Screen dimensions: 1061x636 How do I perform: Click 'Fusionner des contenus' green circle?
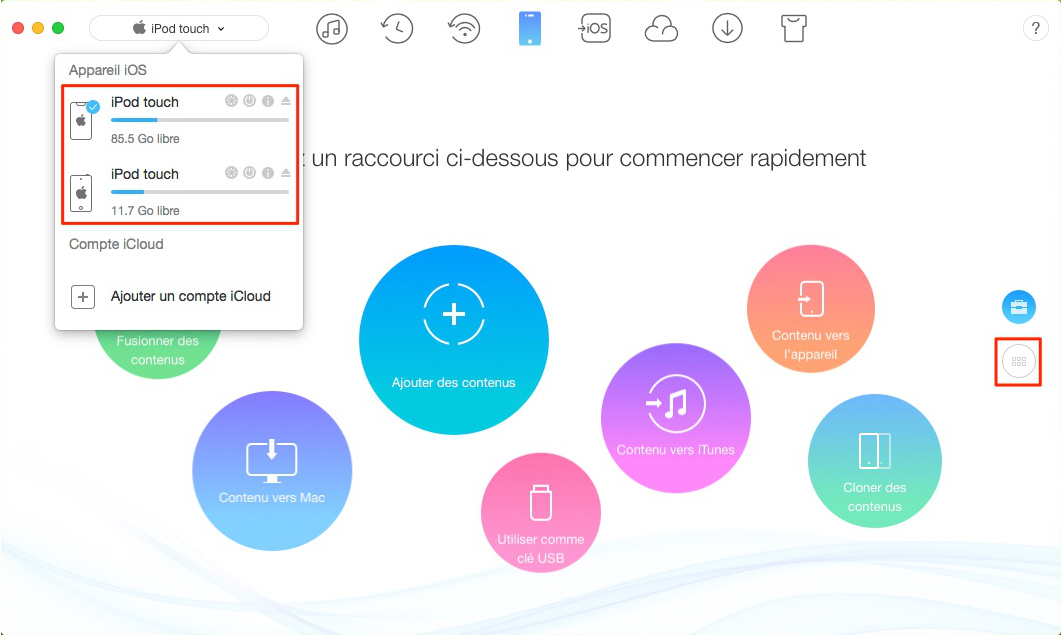[158, 353]
